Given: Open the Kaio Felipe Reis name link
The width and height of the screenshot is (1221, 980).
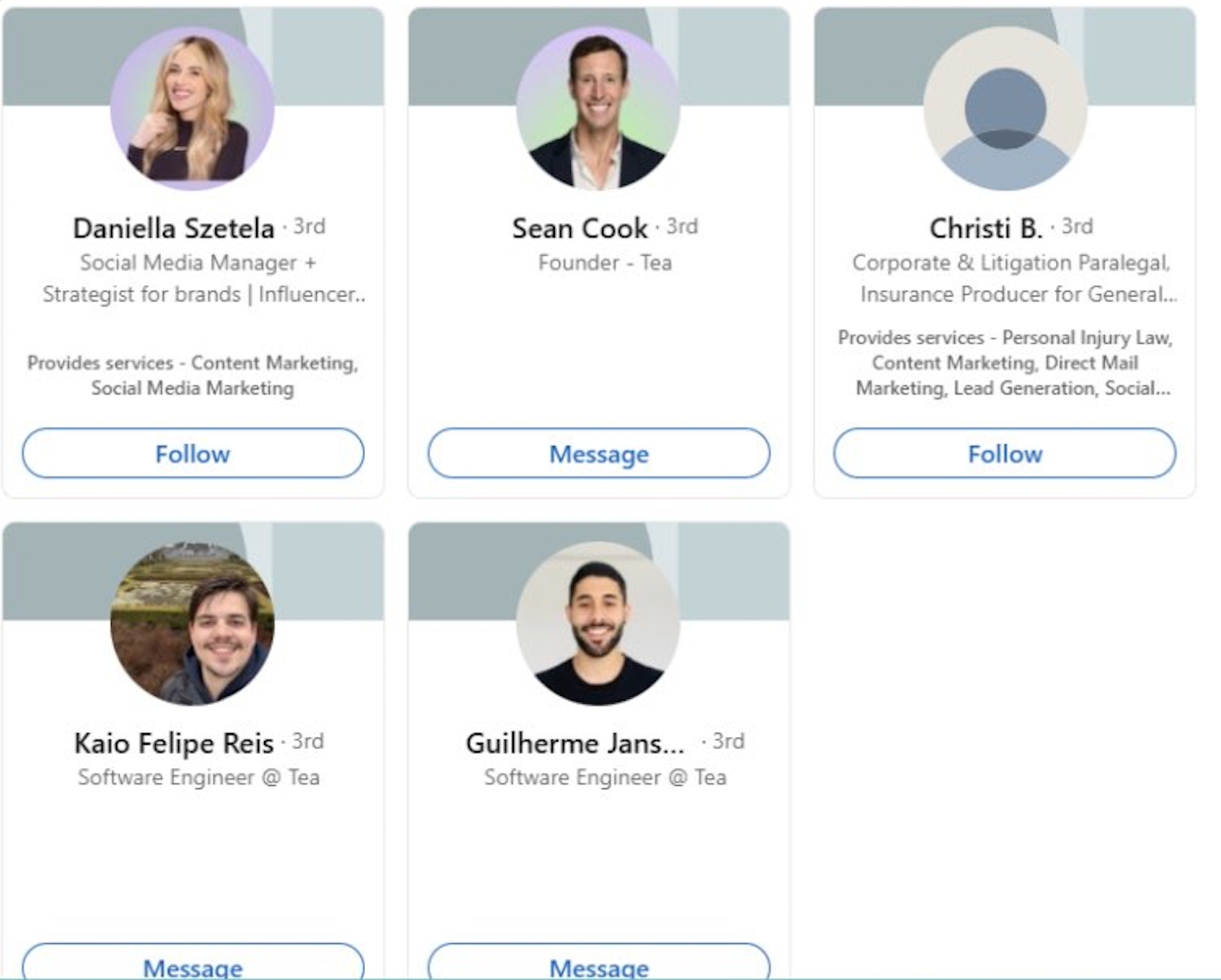Looking at the screenshot, I should pos(174,743).
